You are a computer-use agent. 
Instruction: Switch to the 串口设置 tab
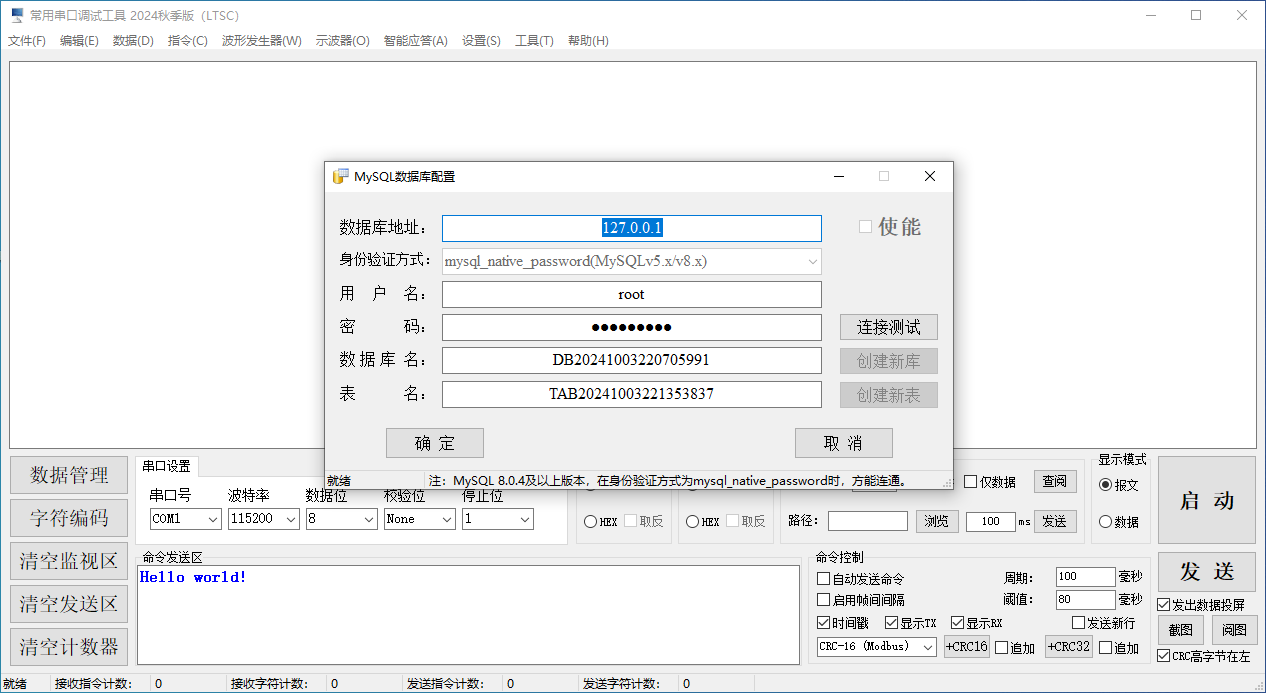click(166, 466)
